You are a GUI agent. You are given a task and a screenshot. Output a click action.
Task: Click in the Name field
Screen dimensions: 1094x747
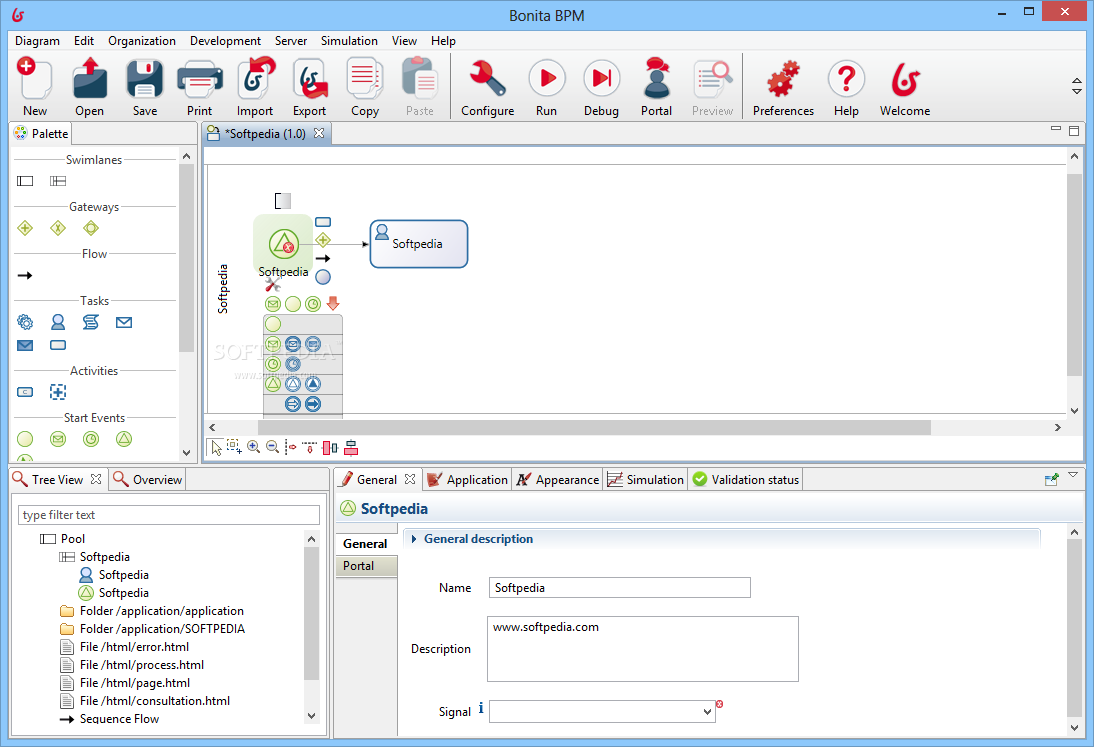pyautogui.click(x=620, y=587)
